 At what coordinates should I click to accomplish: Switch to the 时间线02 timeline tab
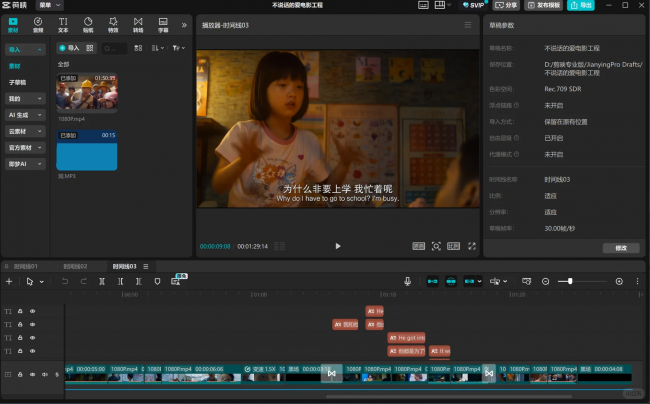[75, 266]
